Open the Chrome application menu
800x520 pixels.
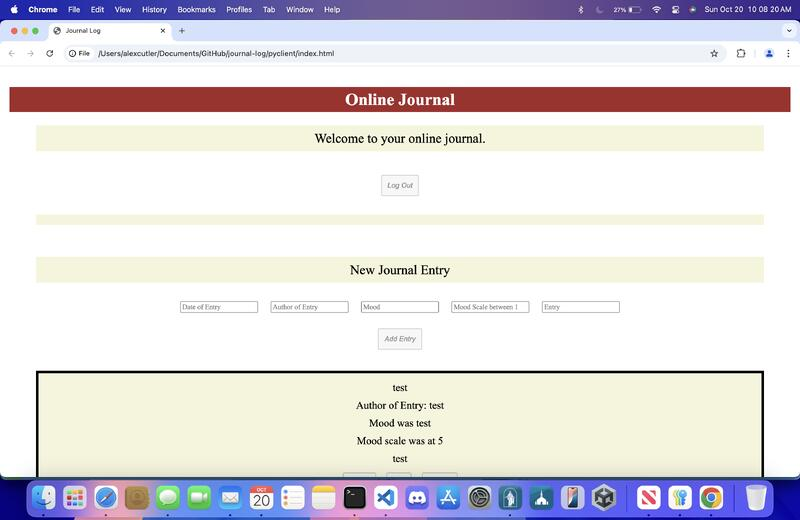tap(43, 9)
